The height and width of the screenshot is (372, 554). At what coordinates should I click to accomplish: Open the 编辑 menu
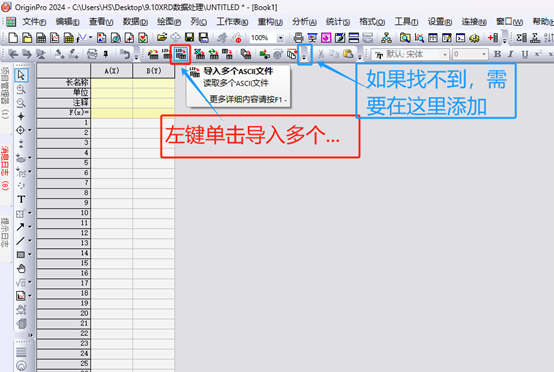click(67, 22)
